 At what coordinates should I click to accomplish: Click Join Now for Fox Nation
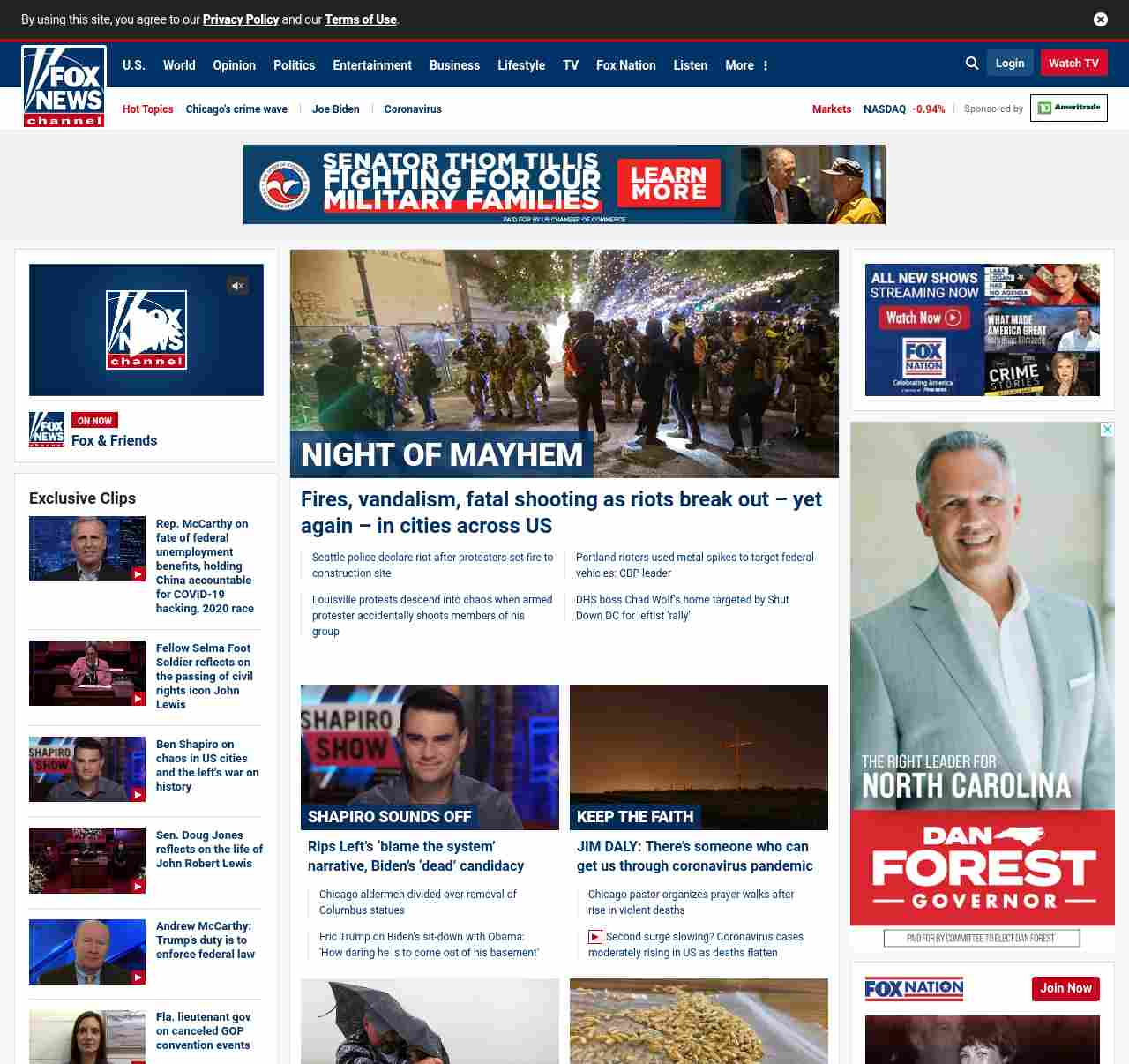click(x=1065, y=988)
